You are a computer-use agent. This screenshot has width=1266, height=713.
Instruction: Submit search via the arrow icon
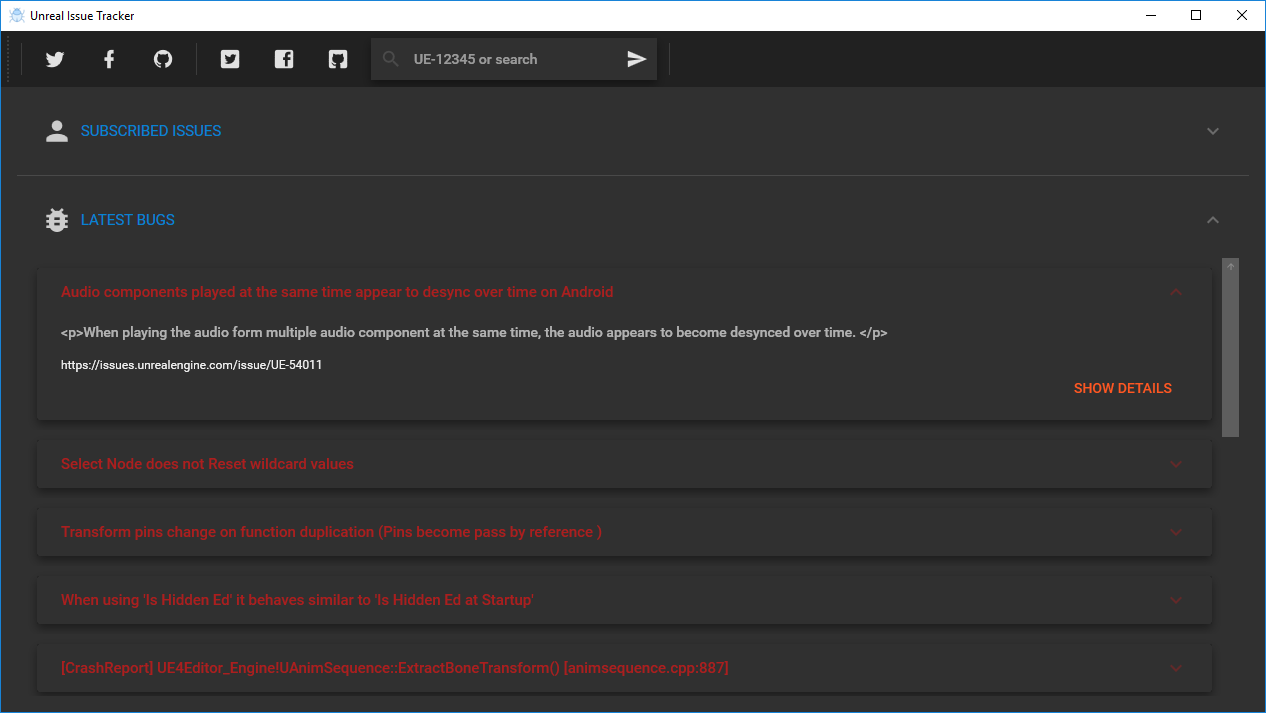pyautogui.click(x=636, y=59)
